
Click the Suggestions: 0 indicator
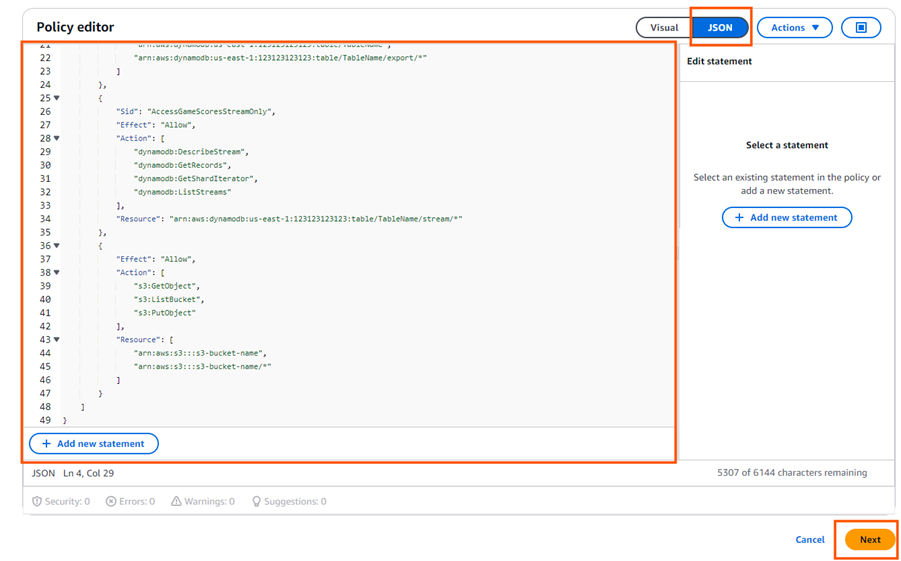tap(289, 501)
